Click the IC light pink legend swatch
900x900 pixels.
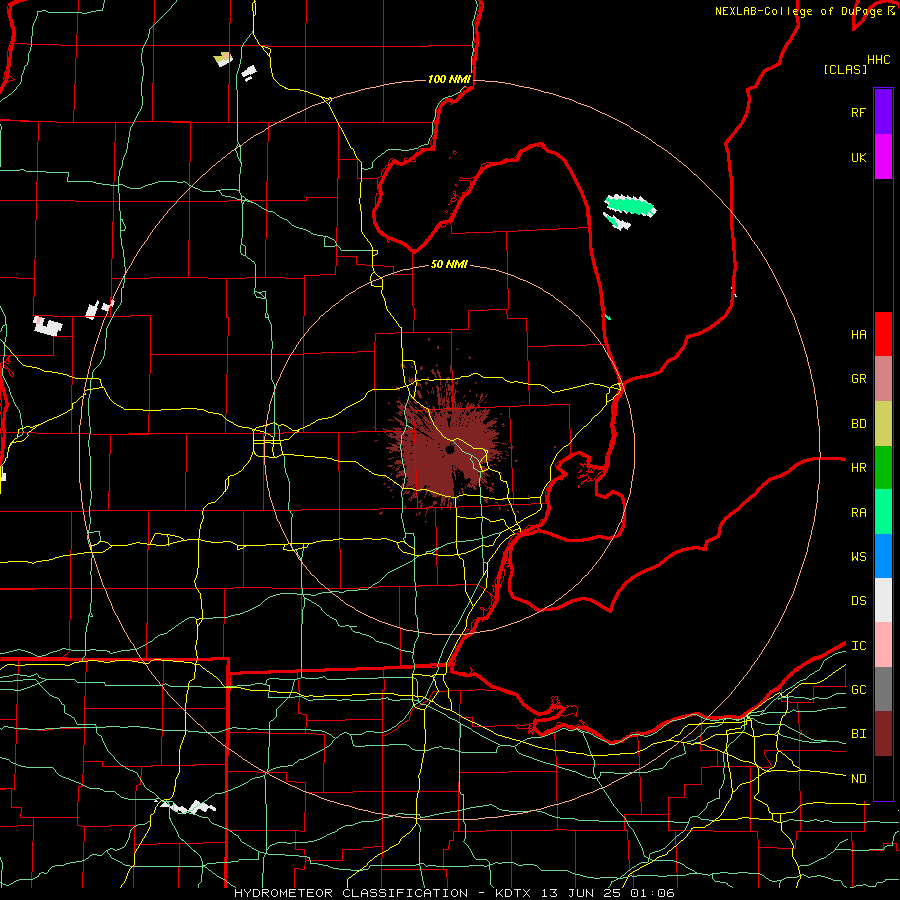click(x=883, y=645)
